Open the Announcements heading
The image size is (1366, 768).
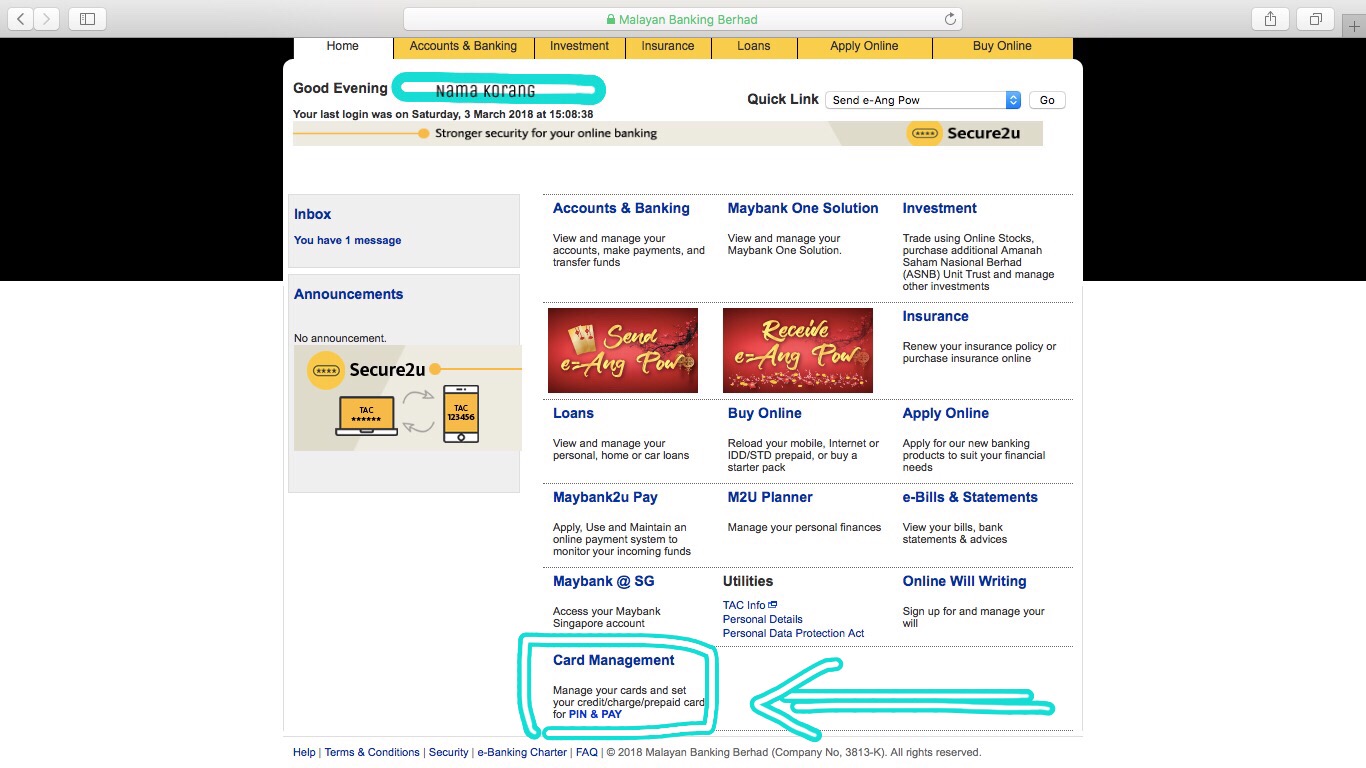(x=348, y=294)
